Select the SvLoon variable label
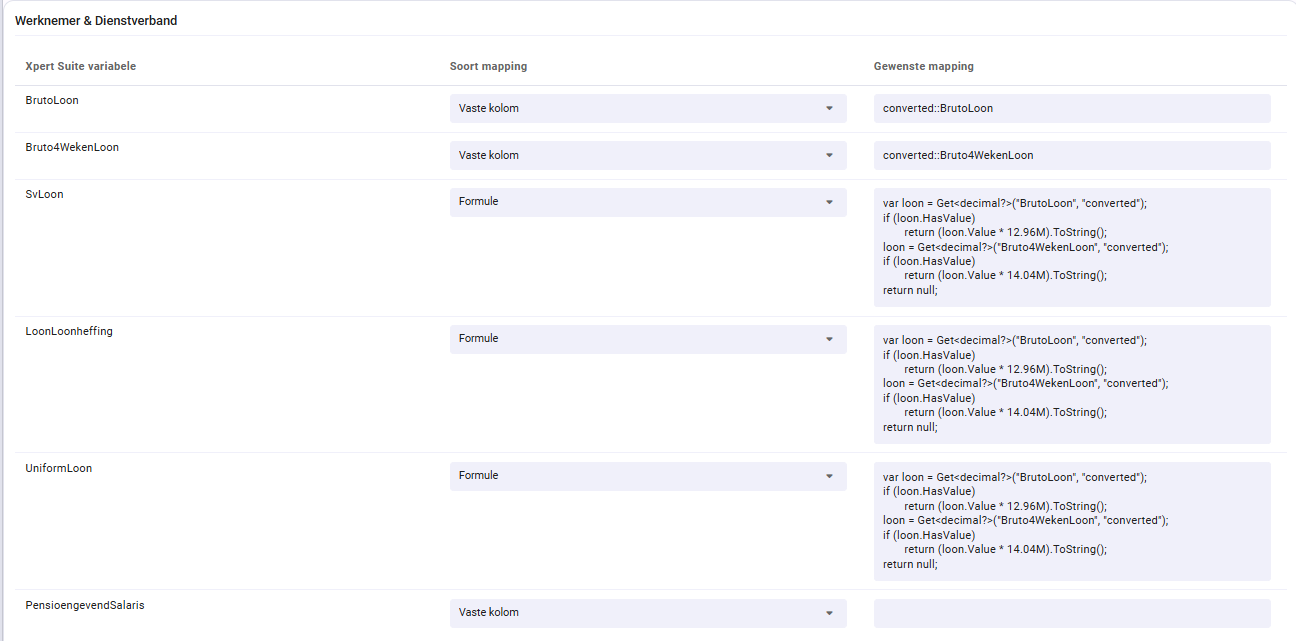Image resolution: width=1296 pixels, height=641 pixels. pos(44,194)
